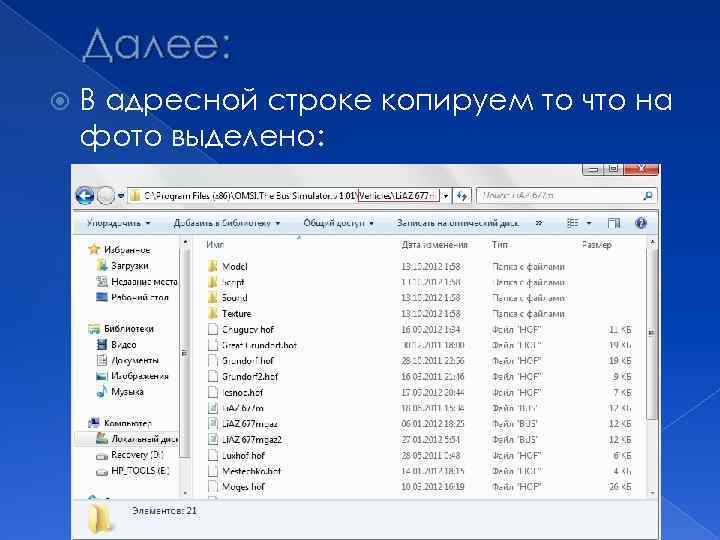Viewport: 720px width, 540px height.
Task: Click the navigation pane scrollbar thumb
Action: pos(185,353)
